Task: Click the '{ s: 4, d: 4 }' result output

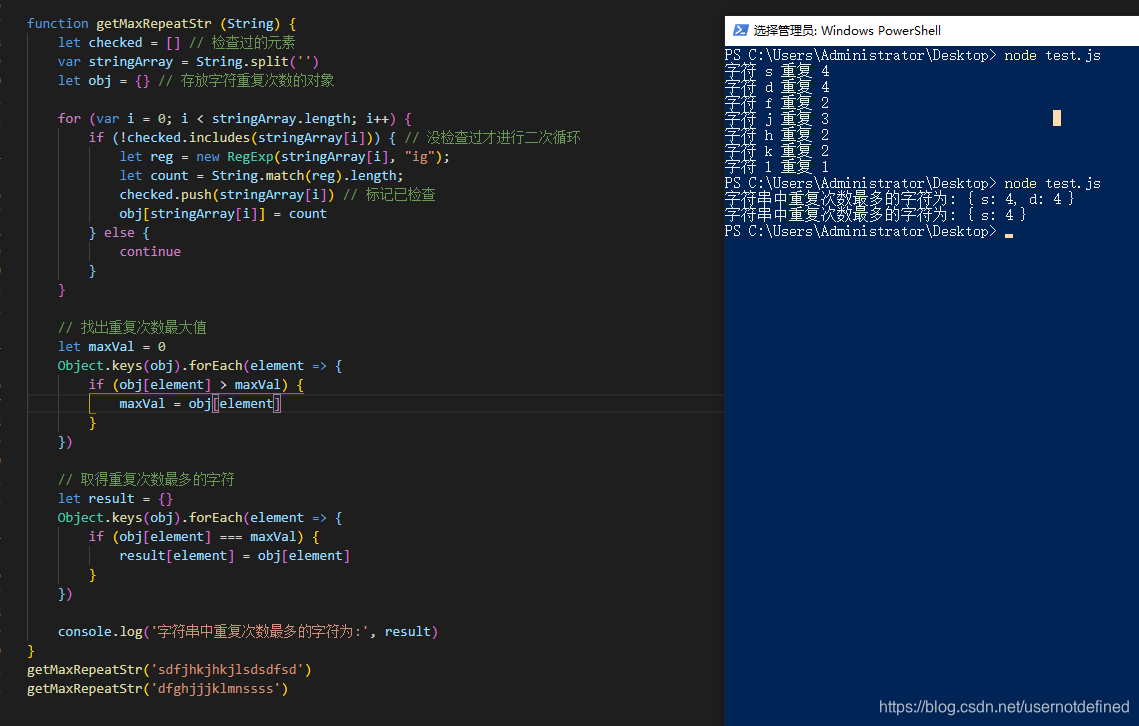Action: tap(1021, 199)
